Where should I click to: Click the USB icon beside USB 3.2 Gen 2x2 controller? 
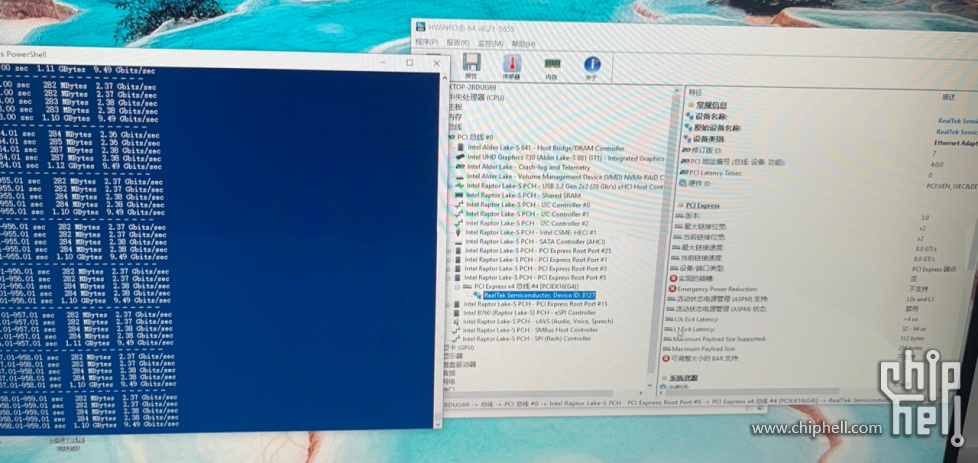pos(460,186)
